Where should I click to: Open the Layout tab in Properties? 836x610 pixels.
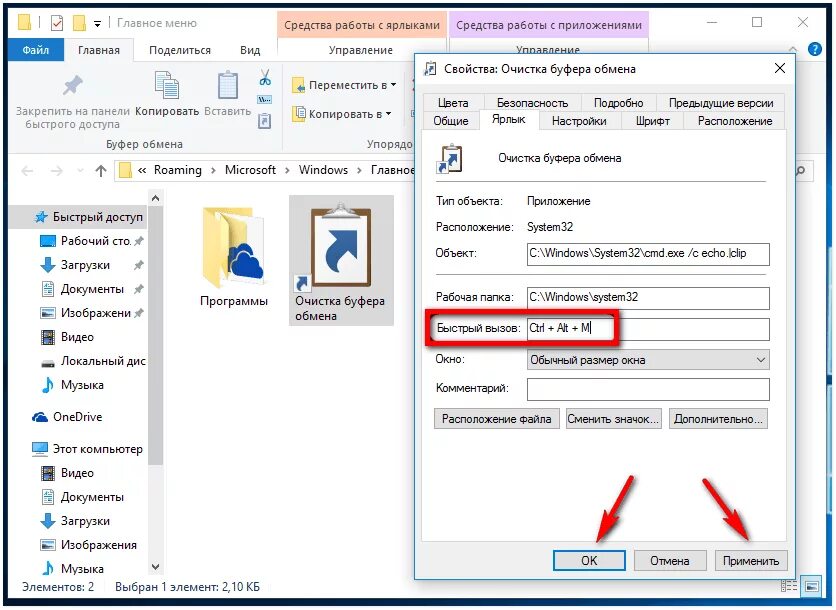pos(735,121)
